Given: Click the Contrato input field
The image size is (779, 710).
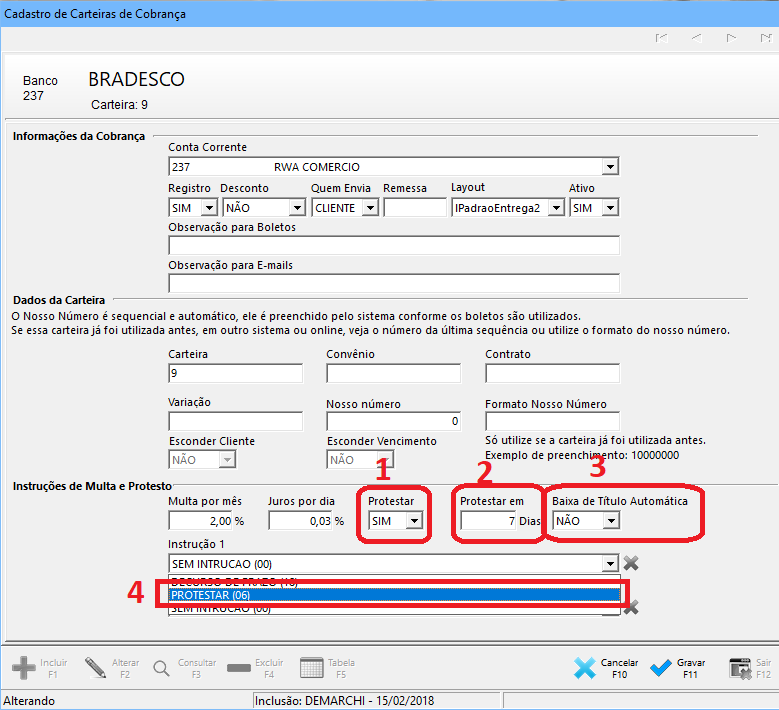Looking at the screenshot, I should 552,373.
